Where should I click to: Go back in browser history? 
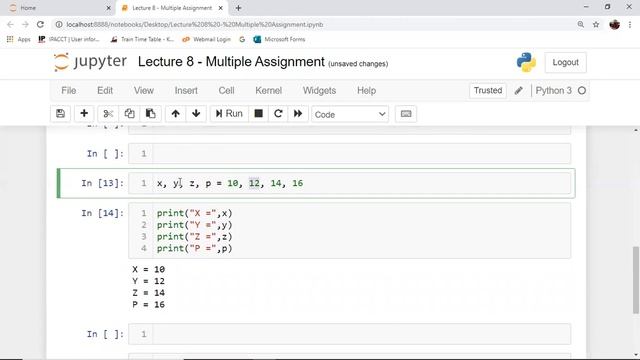(10, 24)
